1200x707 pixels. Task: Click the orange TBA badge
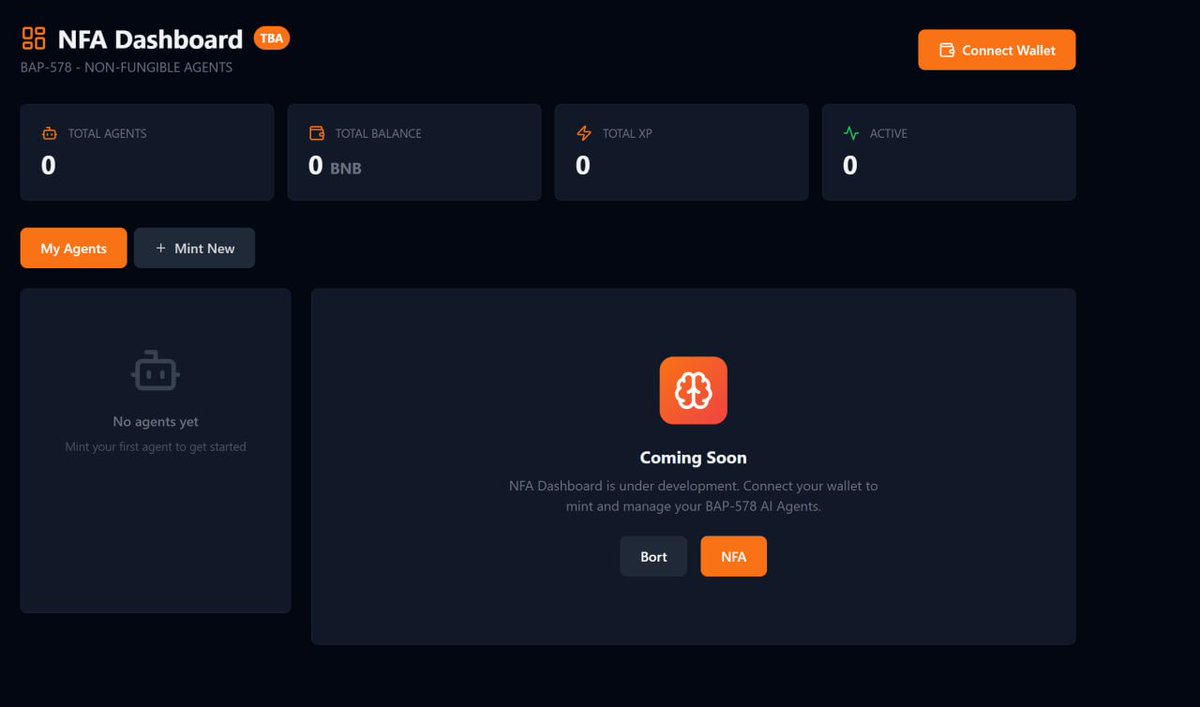271,38
